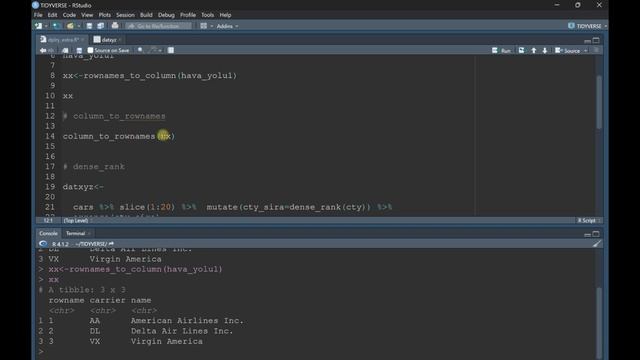Screen dimensions: 640x360
Task: Click the Save current document icon in the main toolbar
Action: click(x=89, y=26)
